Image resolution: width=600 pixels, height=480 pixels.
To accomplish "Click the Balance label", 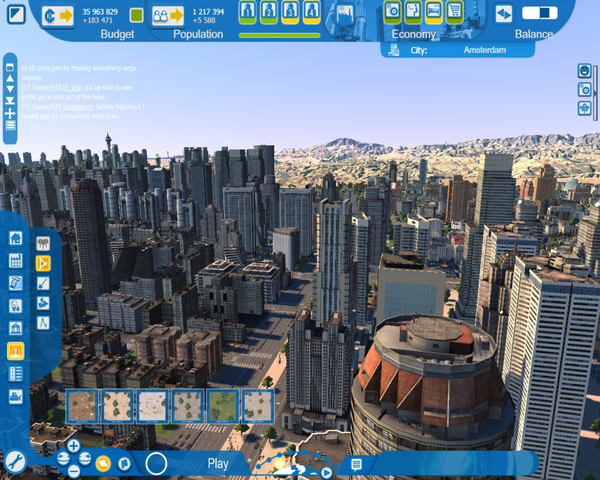I will [534, 34].
